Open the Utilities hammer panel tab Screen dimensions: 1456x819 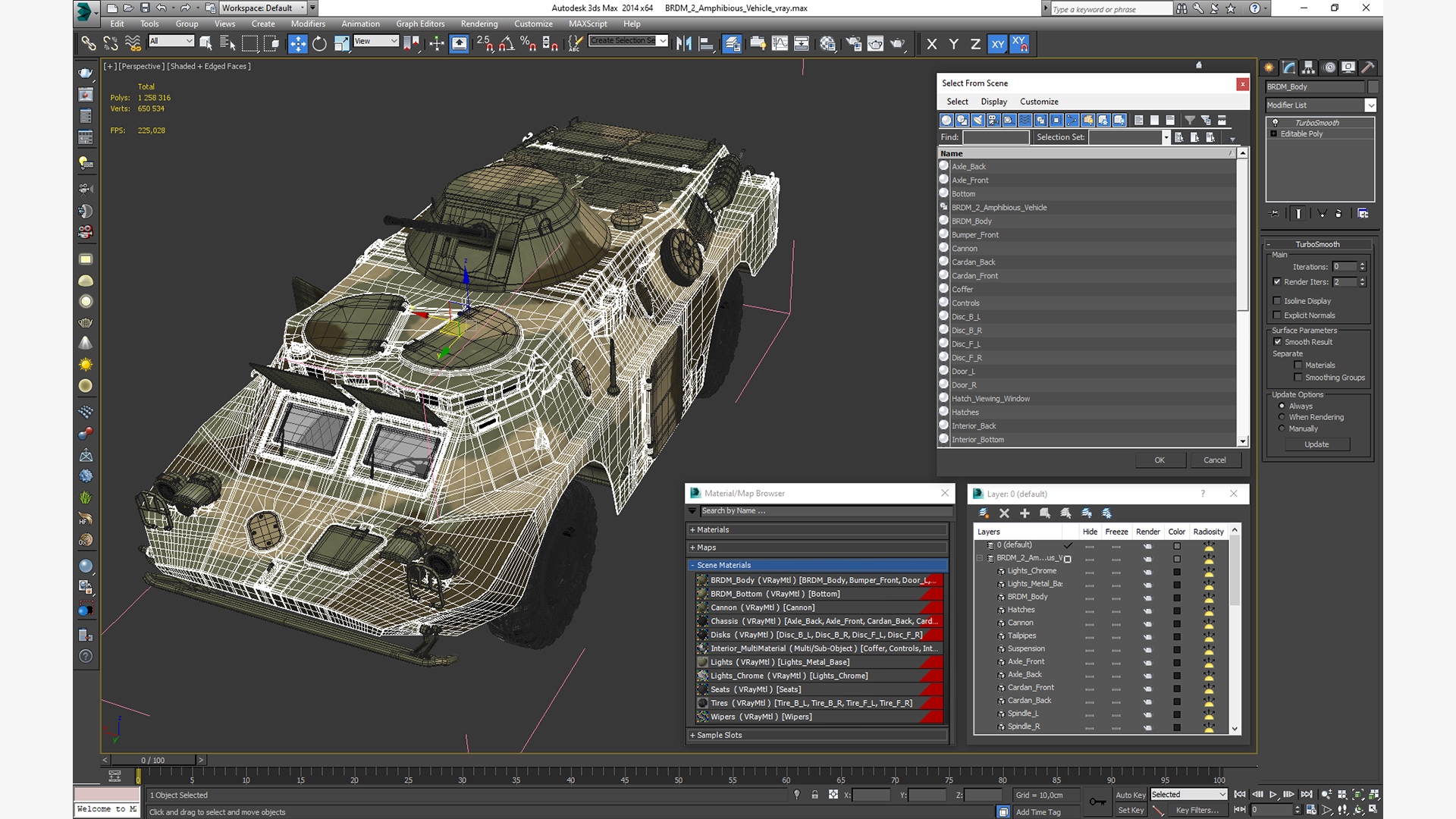click(x=1368, y=67)
